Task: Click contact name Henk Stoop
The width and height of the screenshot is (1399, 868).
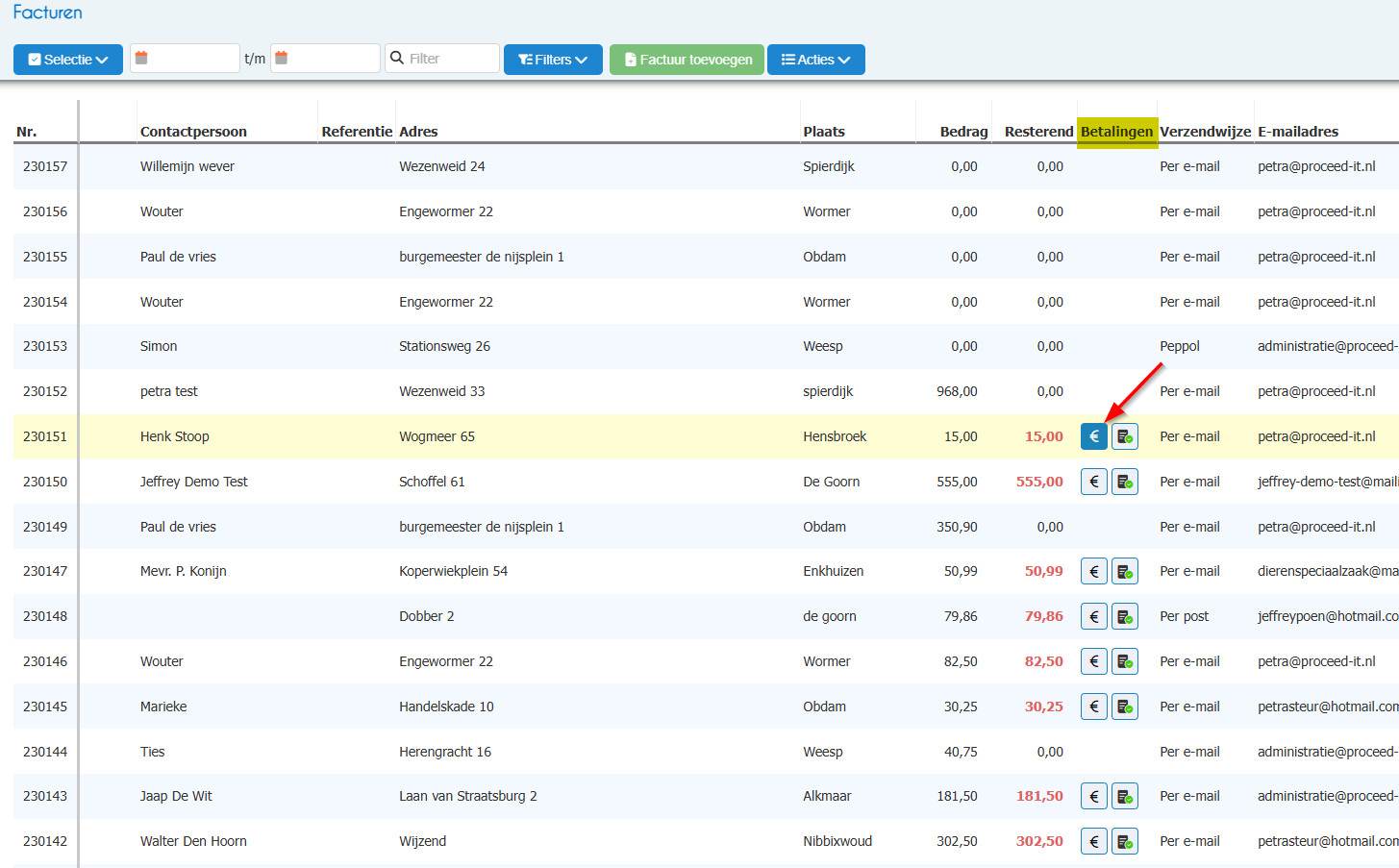Action: 175,436
